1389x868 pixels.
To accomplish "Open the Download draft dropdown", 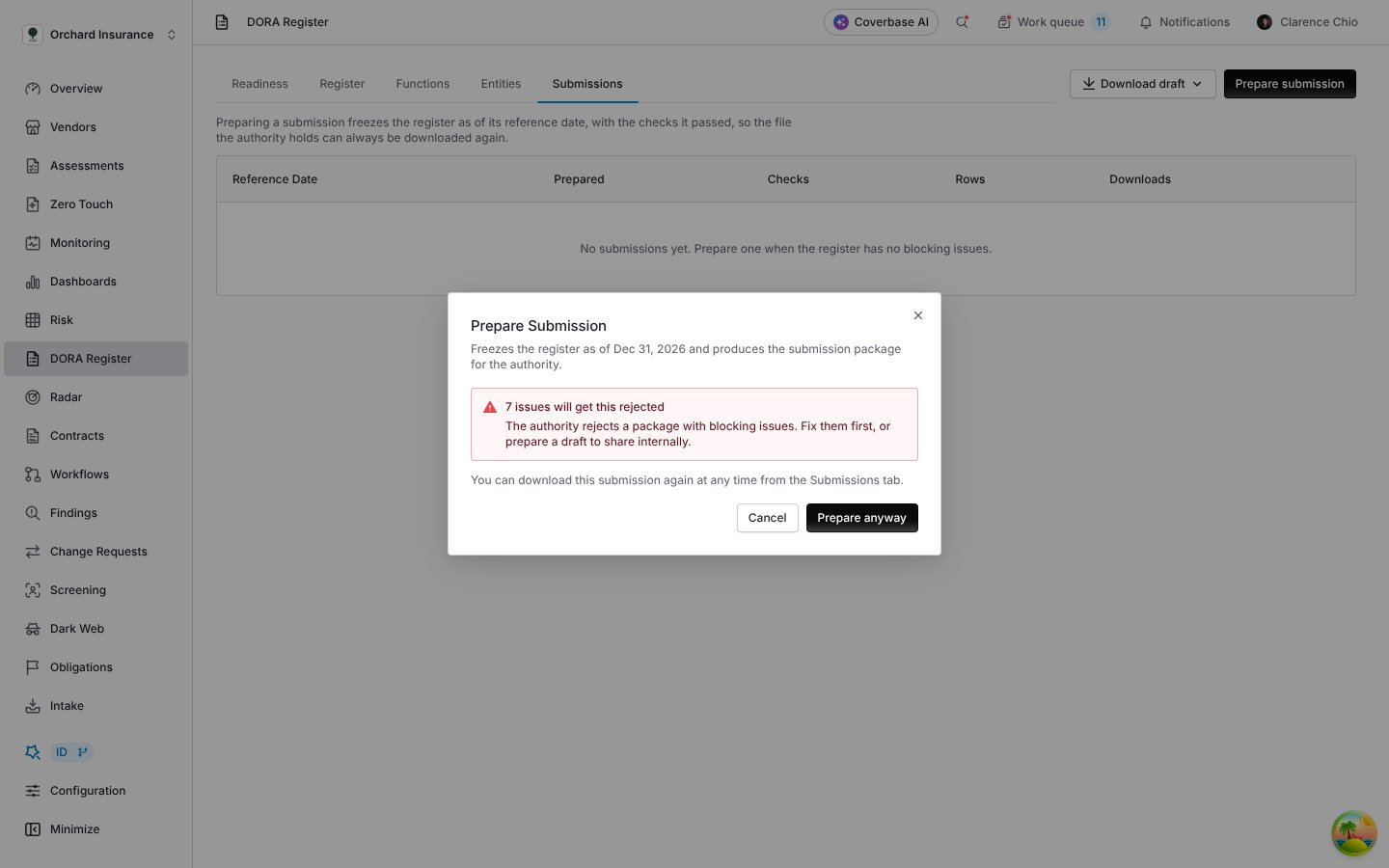I will point(1142,84).
